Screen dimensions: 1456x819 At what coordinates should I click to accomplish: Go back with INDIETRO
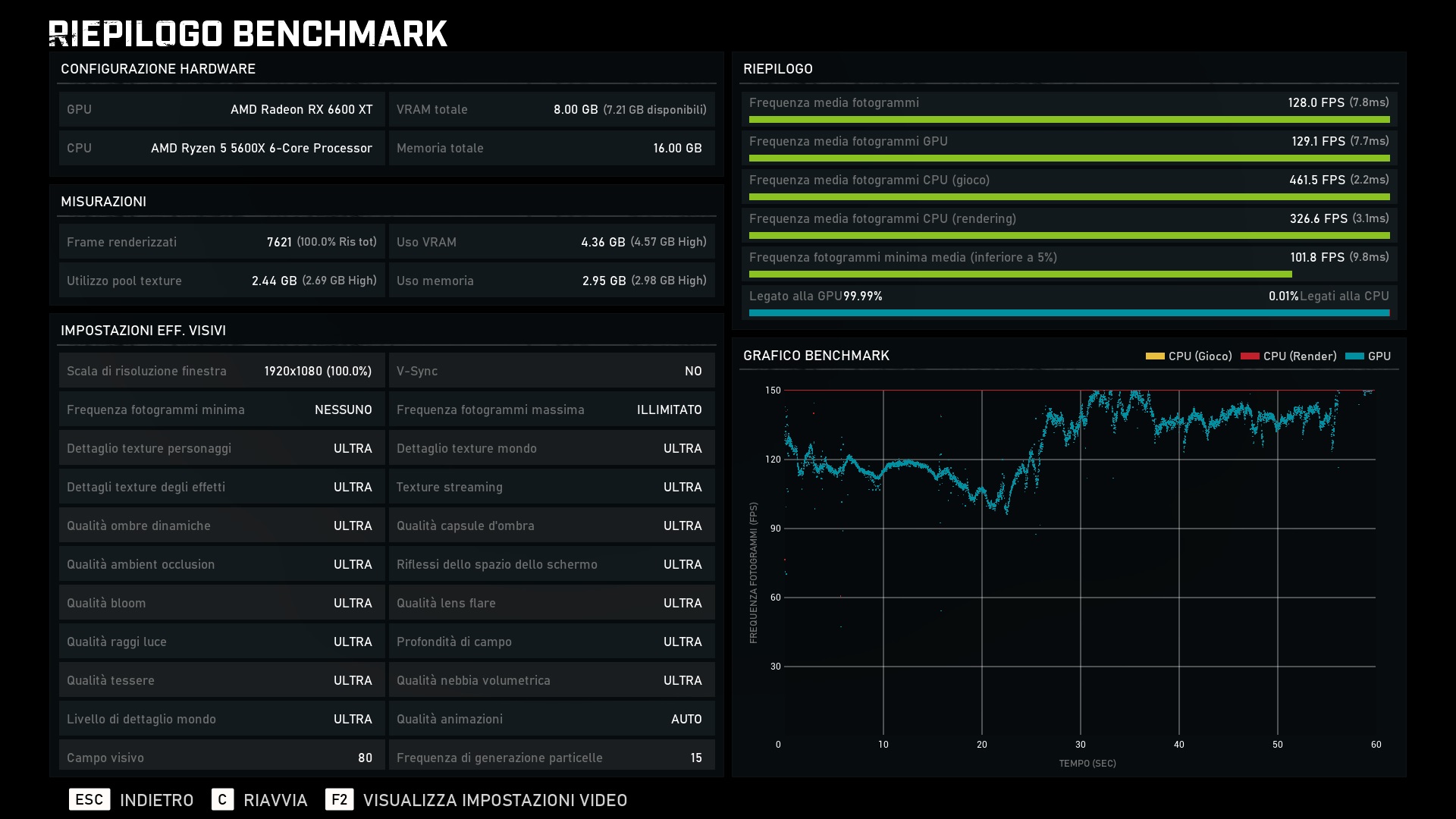157,800
